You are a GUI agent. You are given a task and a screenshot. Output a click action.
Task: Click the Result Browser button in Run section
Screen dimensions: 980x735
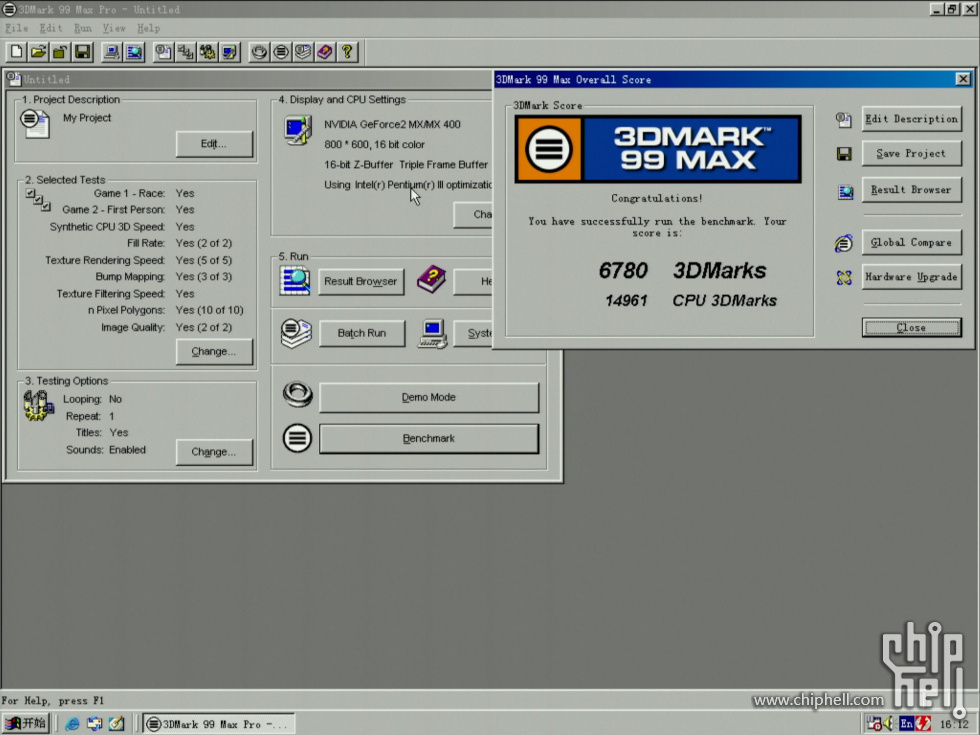(x=361, y=281)
